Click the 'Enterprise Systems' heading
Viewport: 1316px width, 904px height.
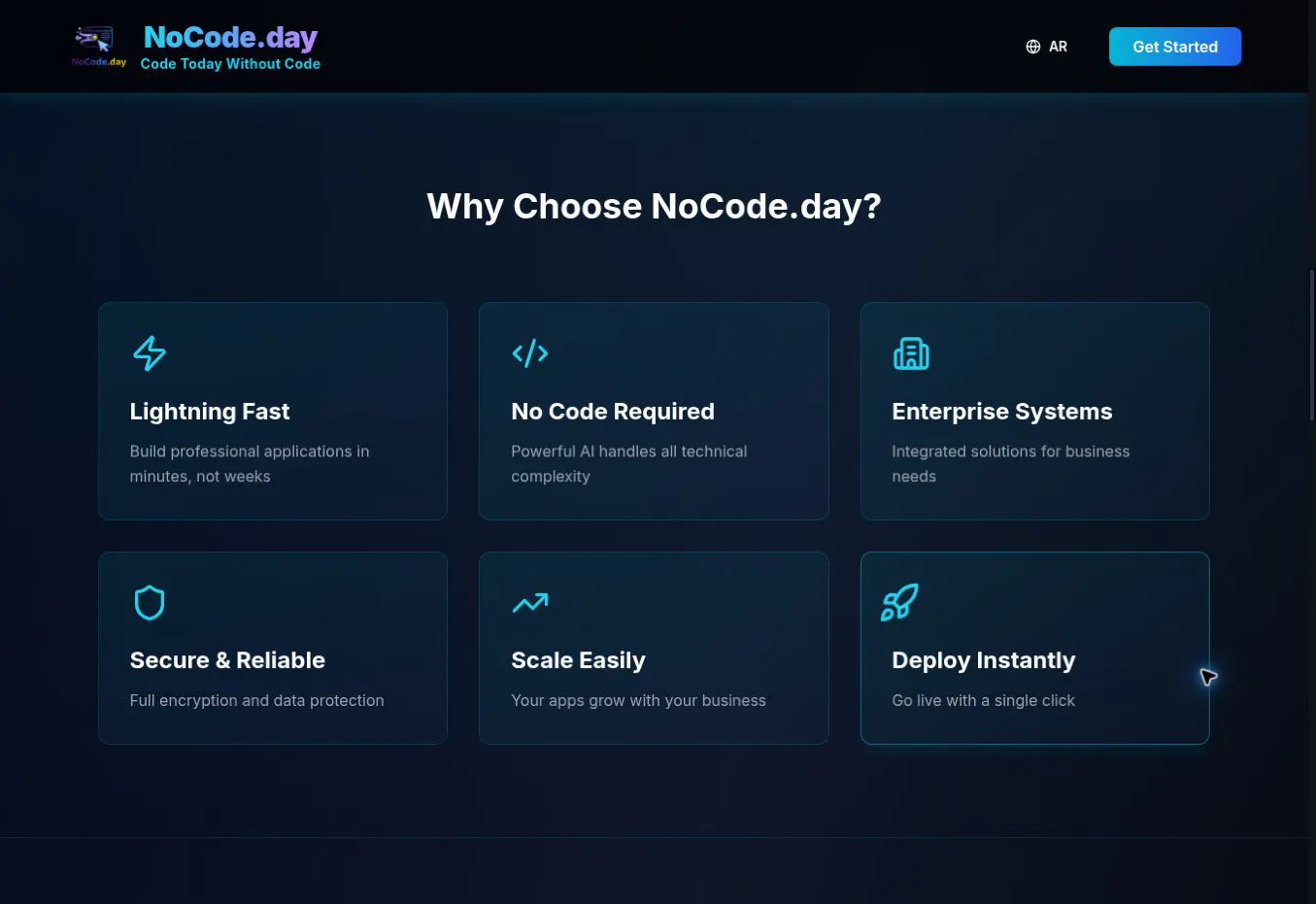click(1002, 412)
